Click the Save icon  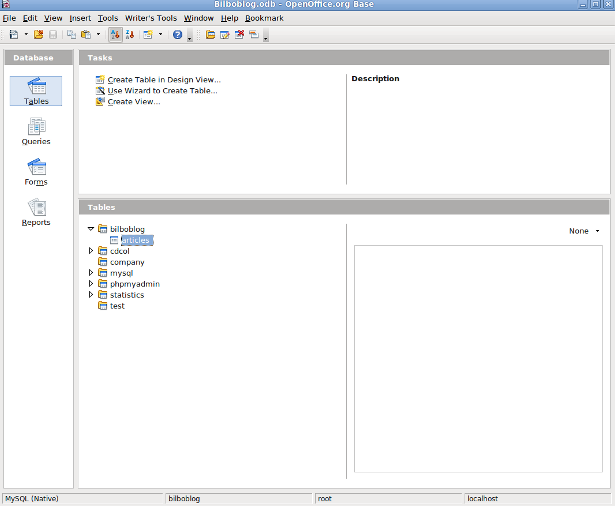point(53,35)
